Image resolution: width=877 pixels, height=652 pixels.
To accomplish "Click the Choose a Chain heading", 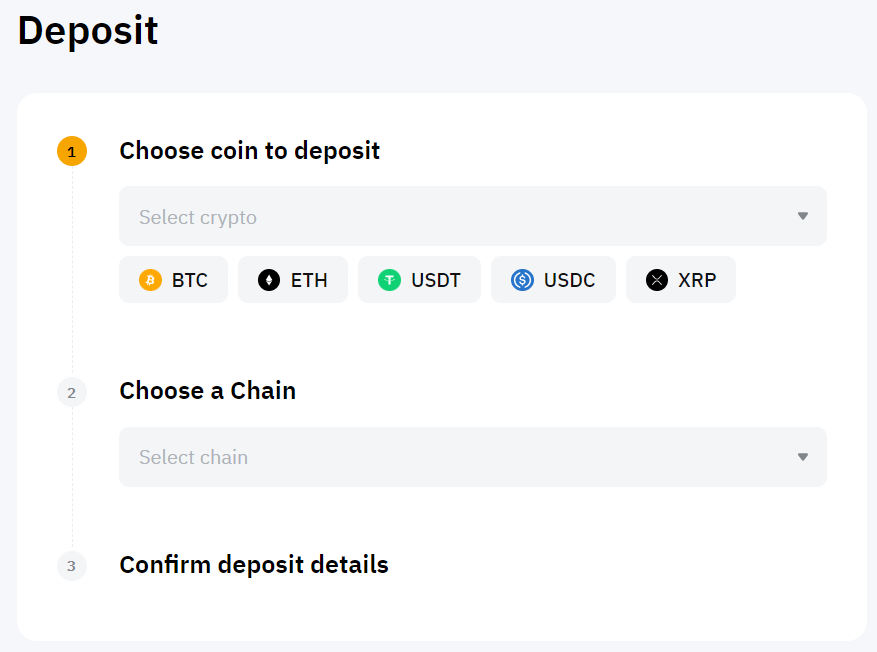I will [x=207, y=392].
